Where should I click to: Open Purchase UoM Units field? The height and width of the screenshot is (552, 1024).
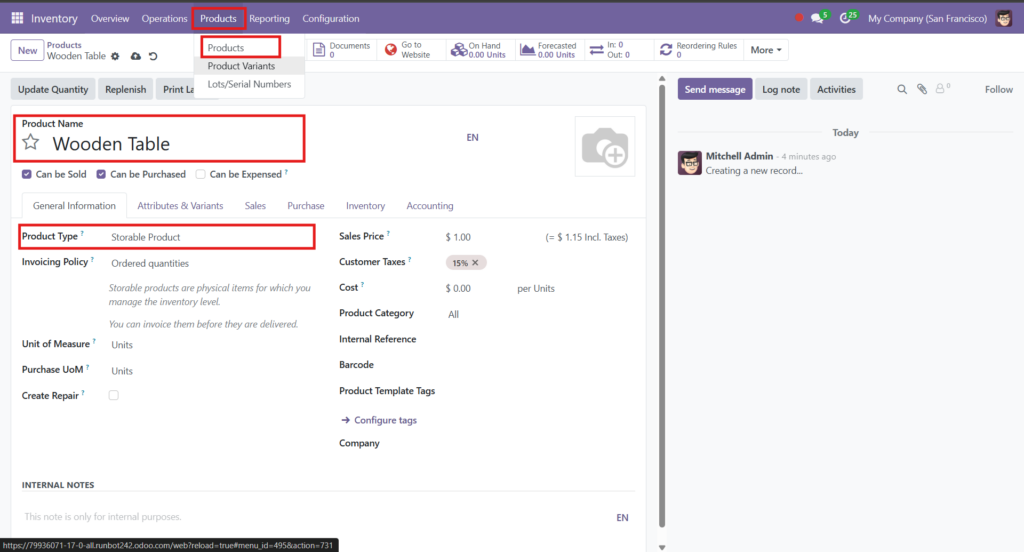point(211,371)
